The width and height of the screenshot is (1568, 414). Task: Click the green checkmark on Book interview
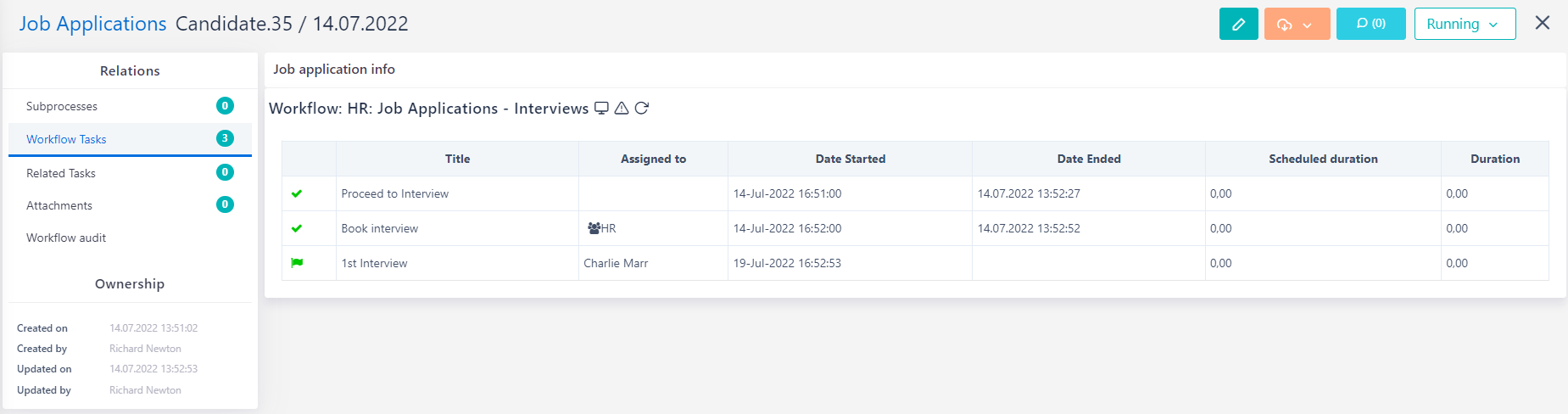point(297,228)
